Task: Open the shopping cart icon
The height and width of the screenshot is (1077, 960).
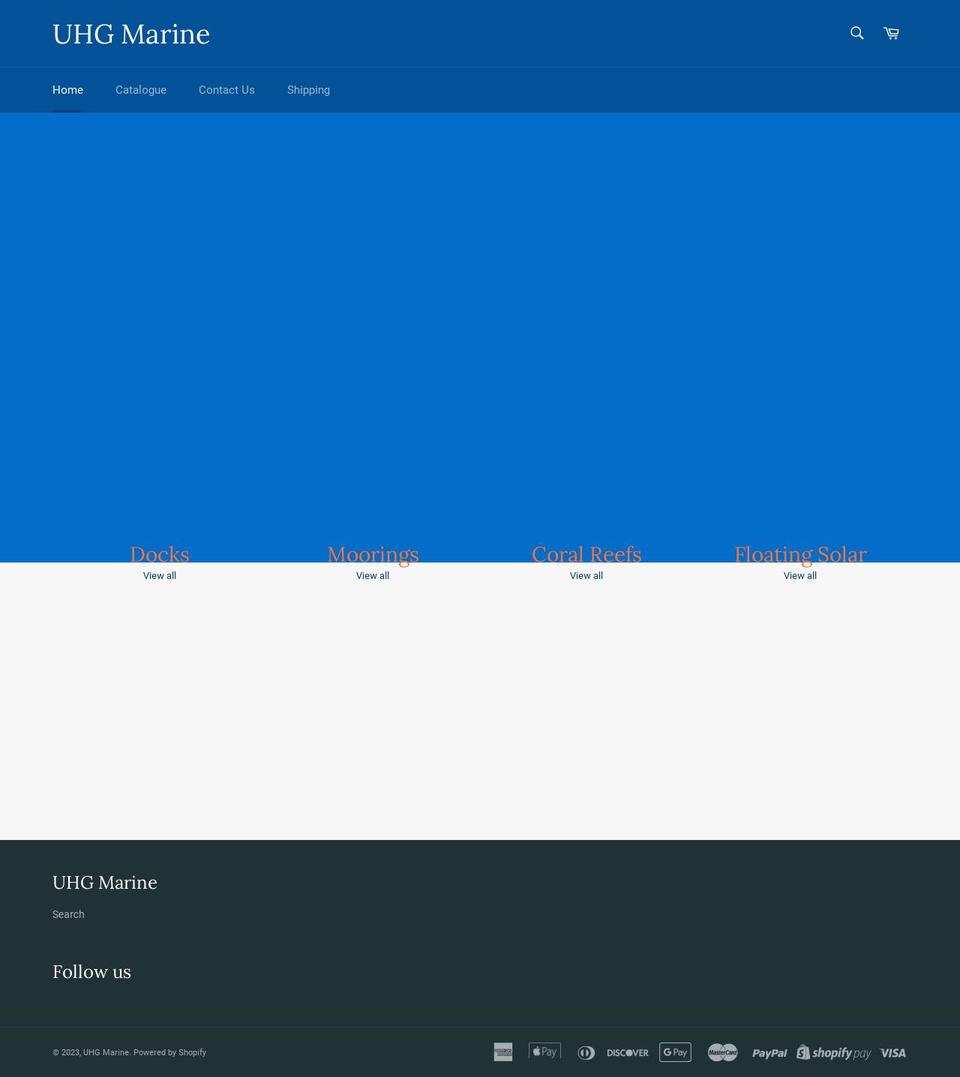Action: (890, 33)
